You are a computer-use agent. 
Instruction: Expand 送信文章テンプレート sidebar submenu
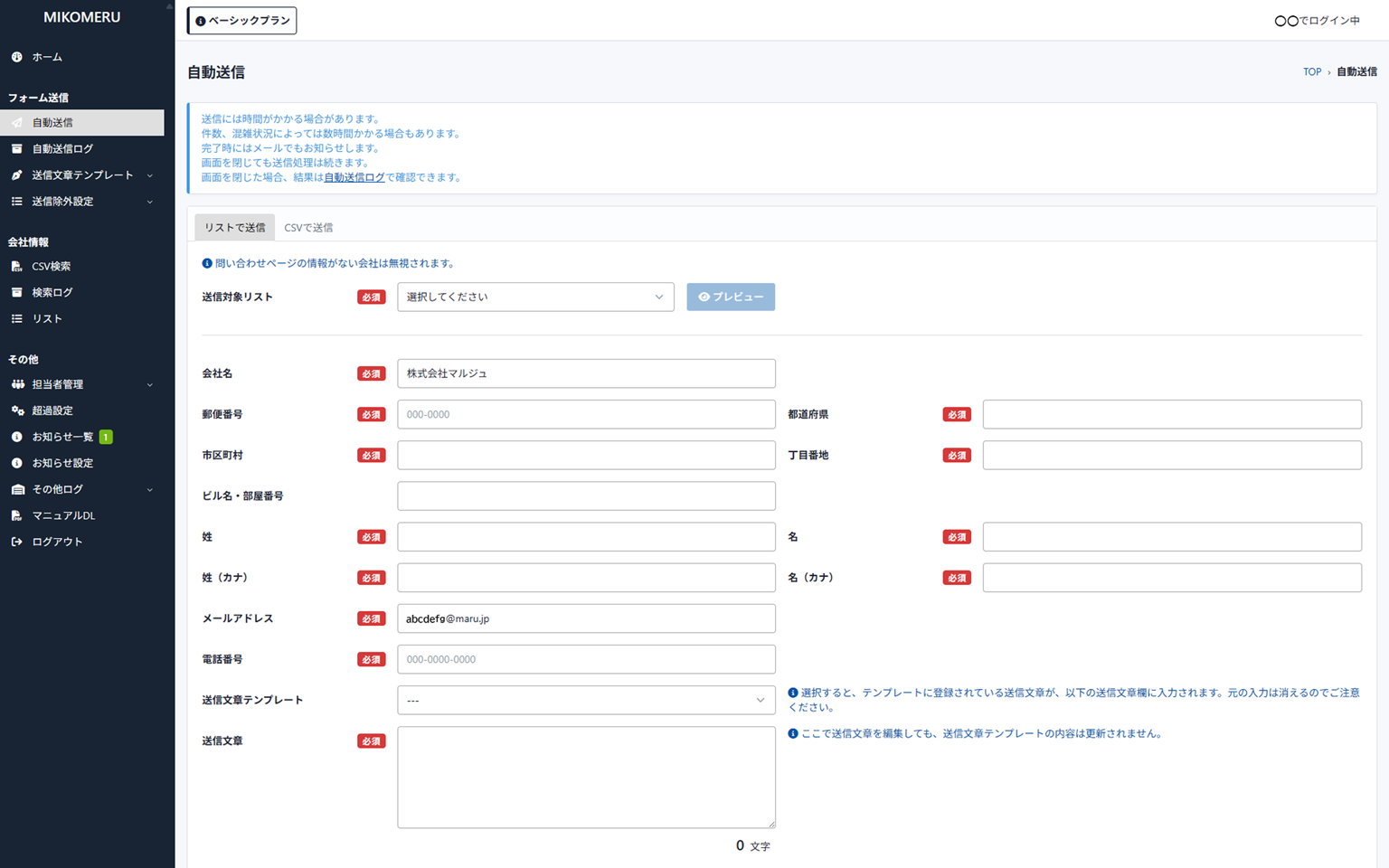(x=149, y=175)
